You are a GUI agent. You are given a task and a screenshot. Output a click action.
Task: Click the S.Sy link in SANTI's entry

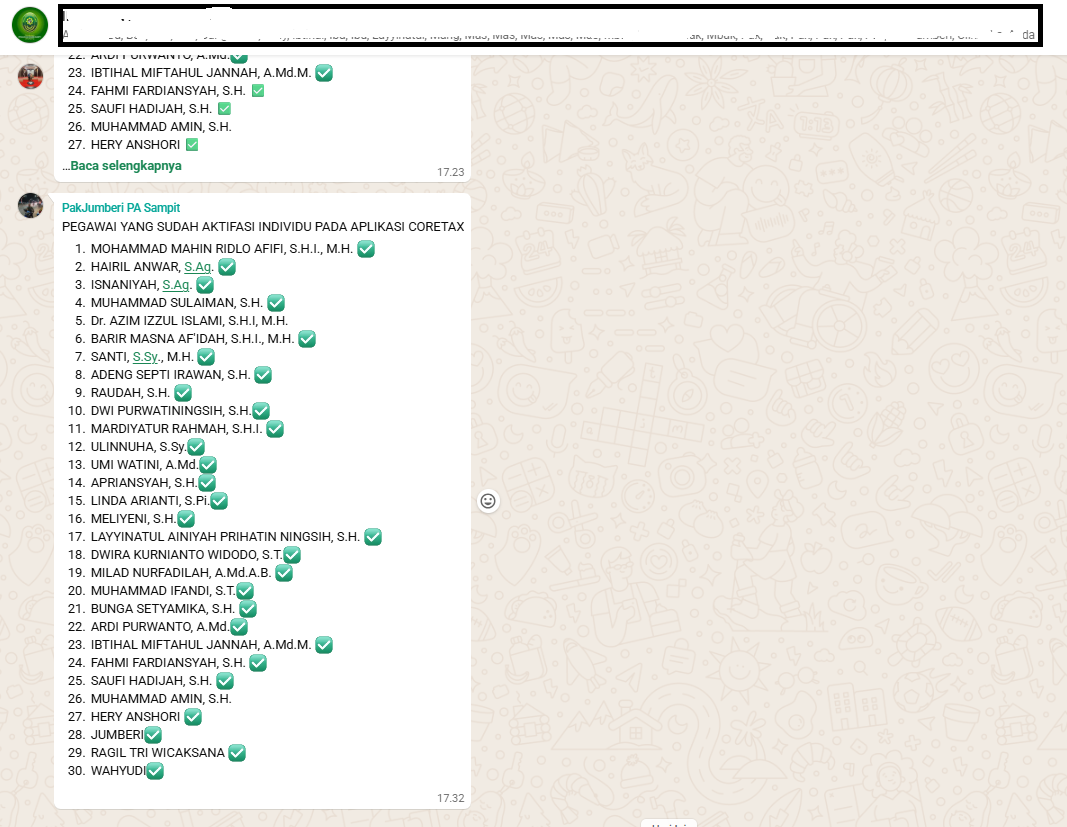(146, 357)
